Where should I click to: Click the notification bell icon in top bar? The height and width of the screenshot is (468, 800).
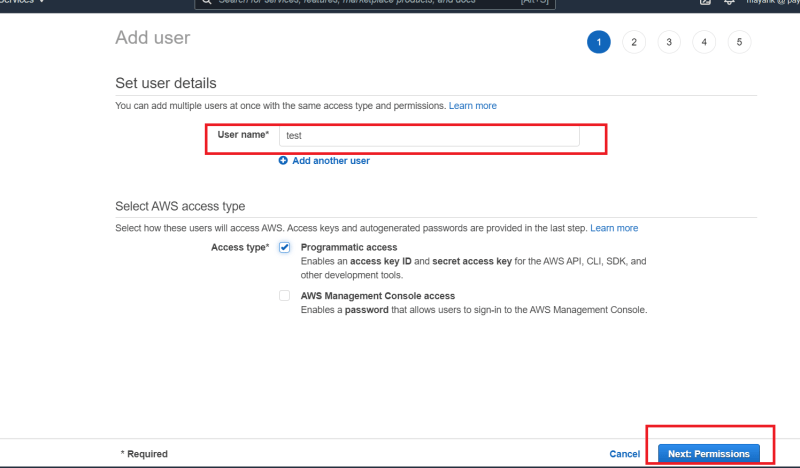[x=729, y=2]
